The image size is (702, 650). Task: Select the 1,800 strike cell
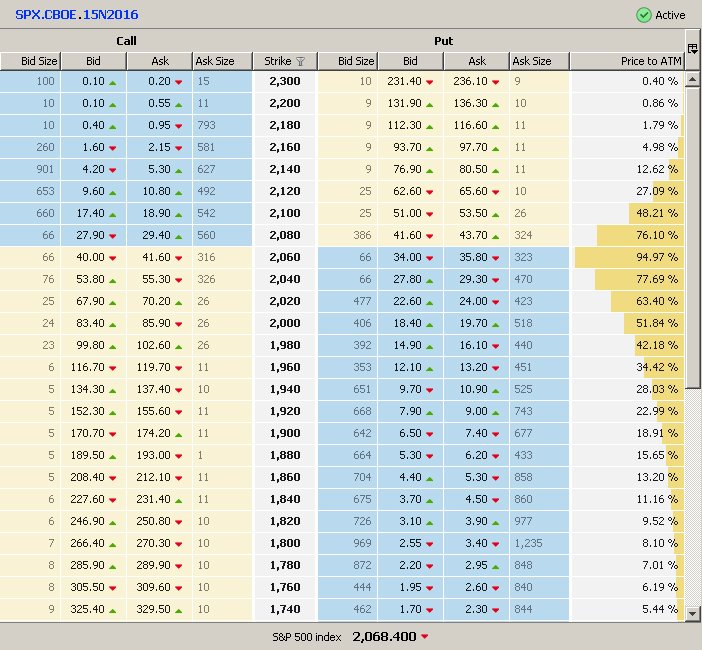(x=285, y=543)
